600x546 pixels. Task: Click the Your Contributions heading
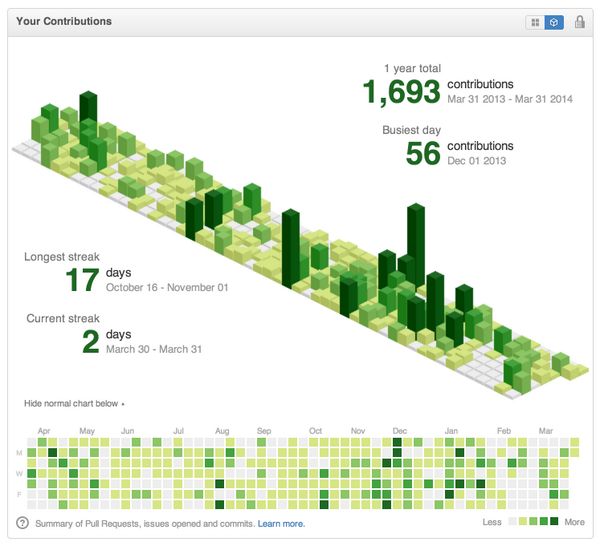click(64, 21)
